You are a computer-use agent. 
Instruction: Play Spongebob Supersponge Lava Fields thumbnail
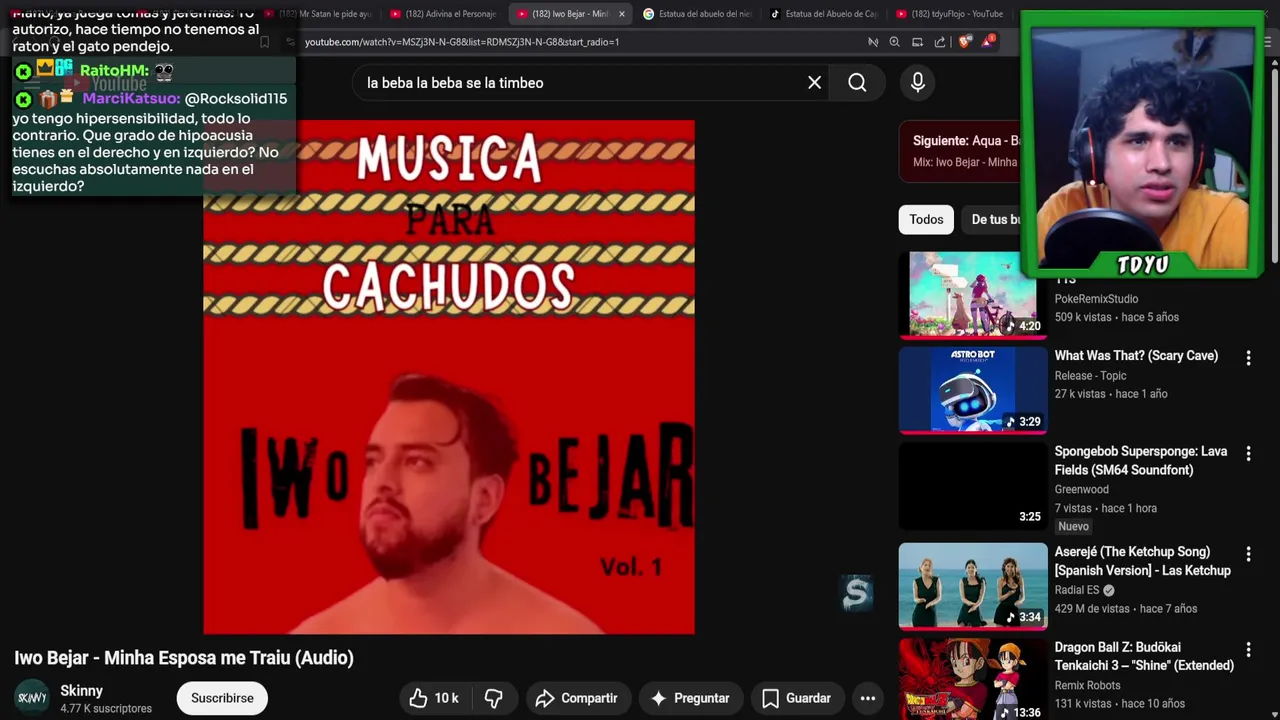[x=973, y=486]
